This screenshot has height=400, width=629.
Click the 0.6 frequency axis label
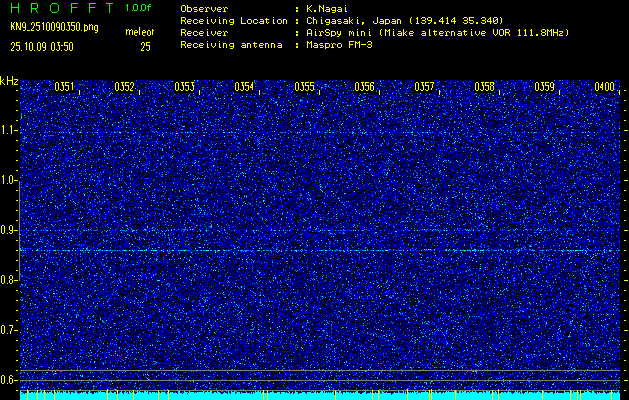coord(9,380)
